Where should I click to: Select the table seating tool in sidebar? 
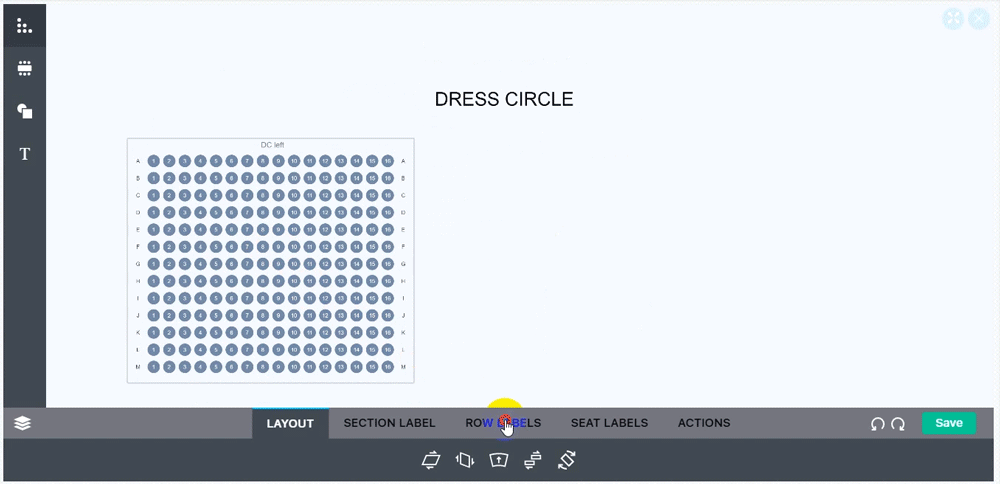tap(24, 69)
